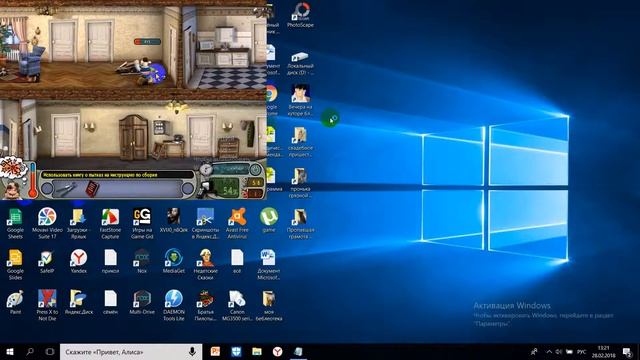This screenshot has width=640, height=360.
Task: Open Press X to Not Die shortcut
Action: click(47, 305)
